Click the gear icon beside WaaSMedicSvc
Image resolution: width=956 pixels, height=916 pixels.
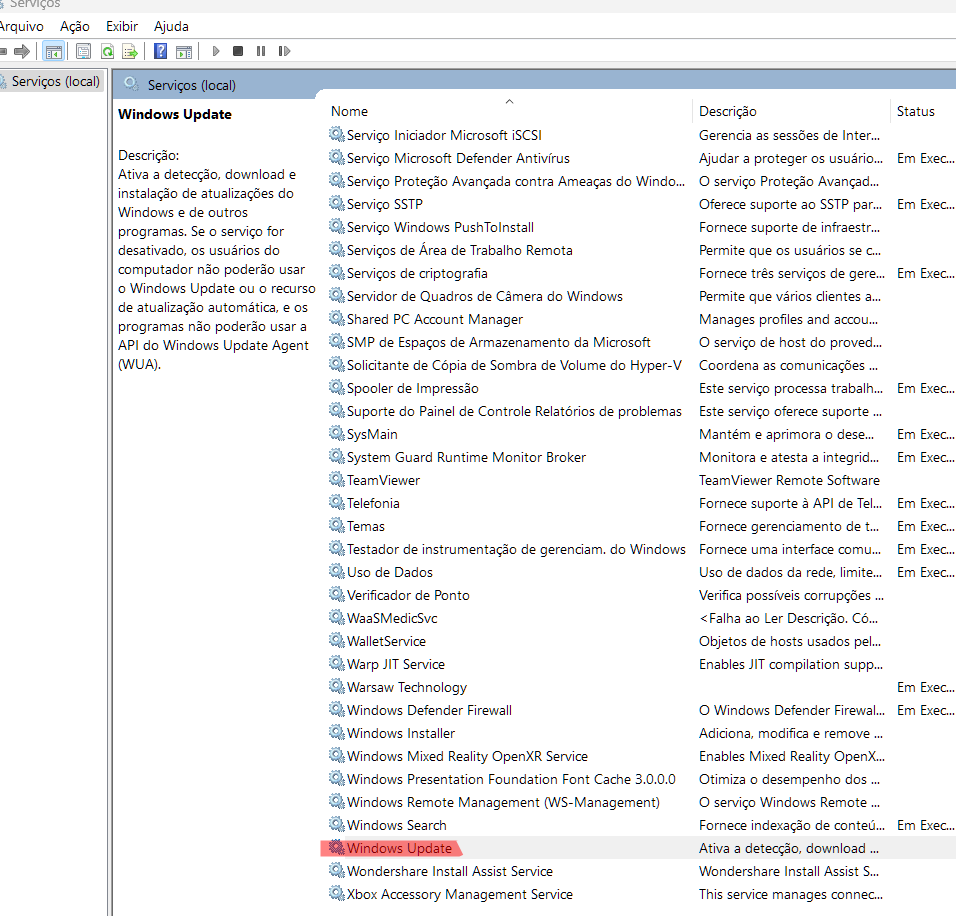coord(337,617)
